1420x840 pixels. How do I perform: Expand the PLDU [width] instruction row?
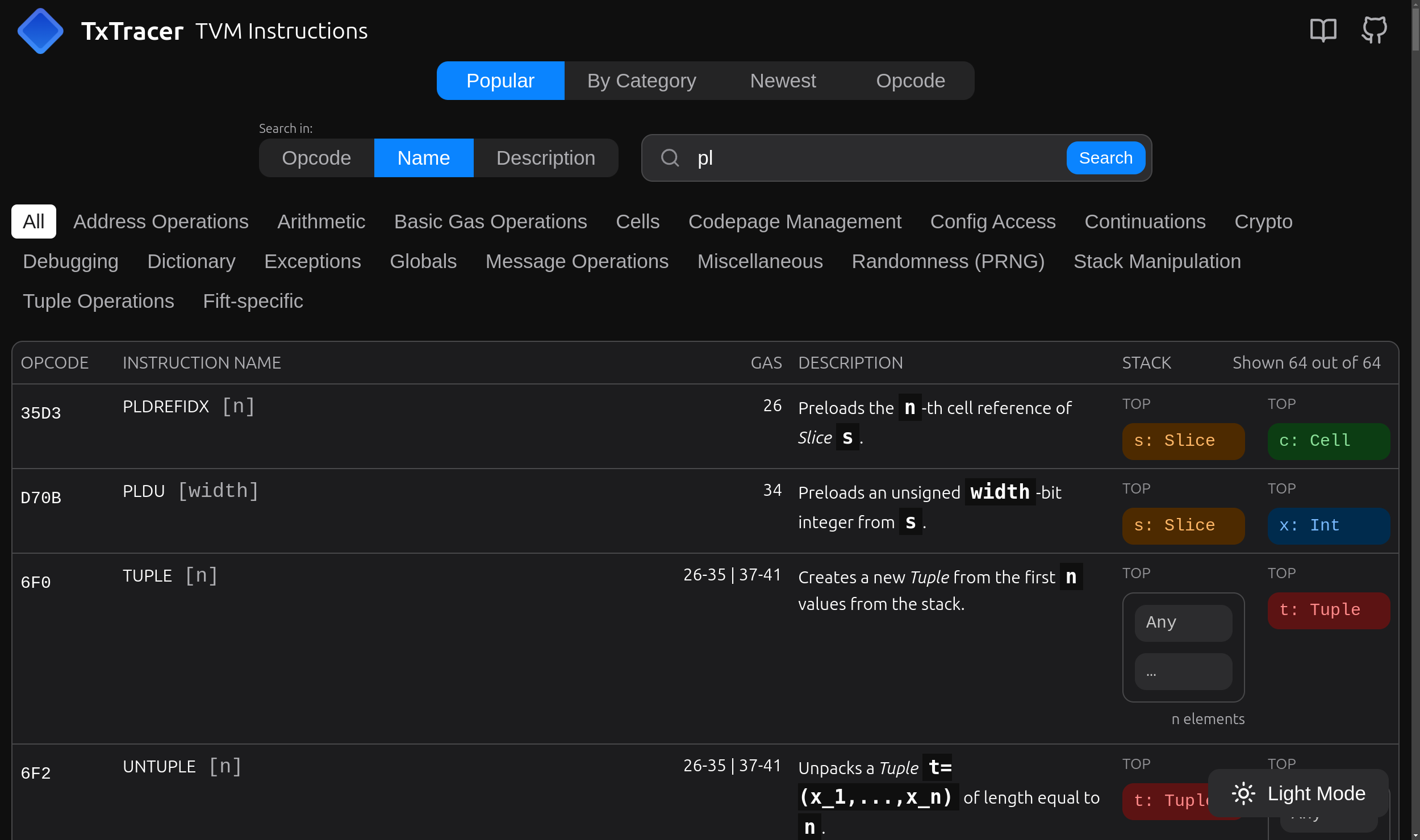pyautogui.click(x=705, y=511)
